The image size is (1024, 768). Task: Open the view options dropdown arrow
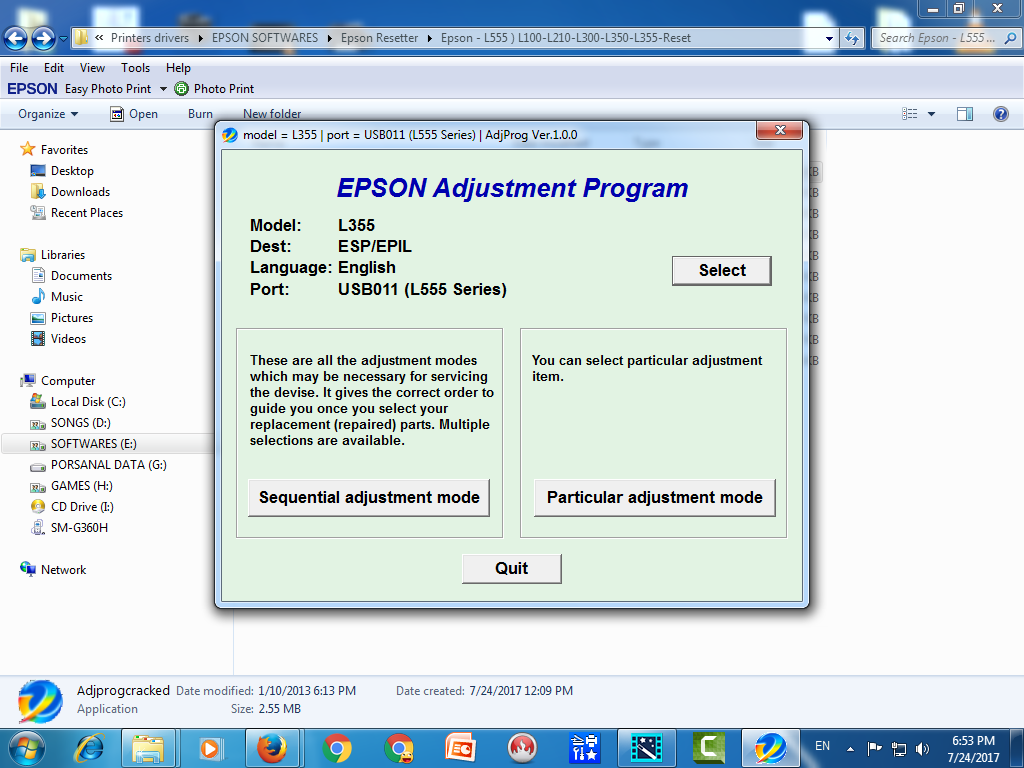931,114
